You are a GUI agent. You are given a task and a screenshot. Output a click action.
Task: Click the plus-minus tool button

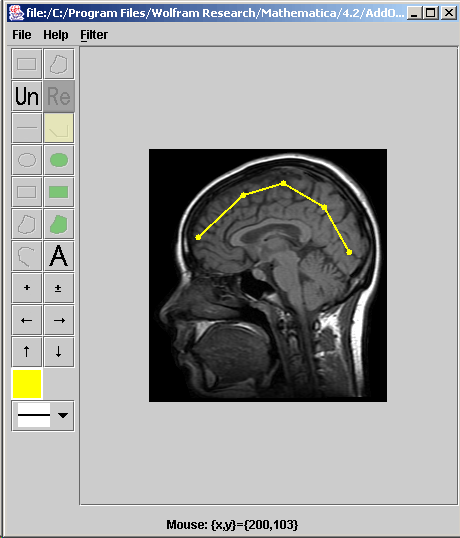(x=59, y=288)
